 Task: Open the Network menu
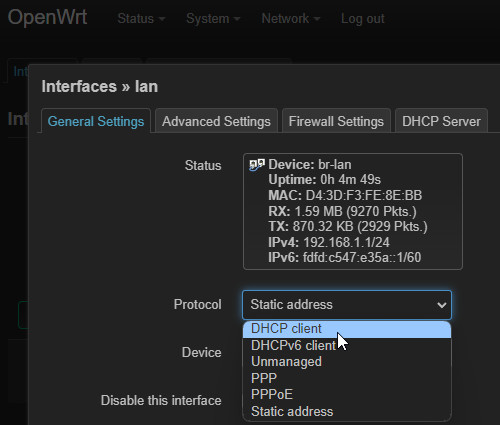tap(291, 19)
